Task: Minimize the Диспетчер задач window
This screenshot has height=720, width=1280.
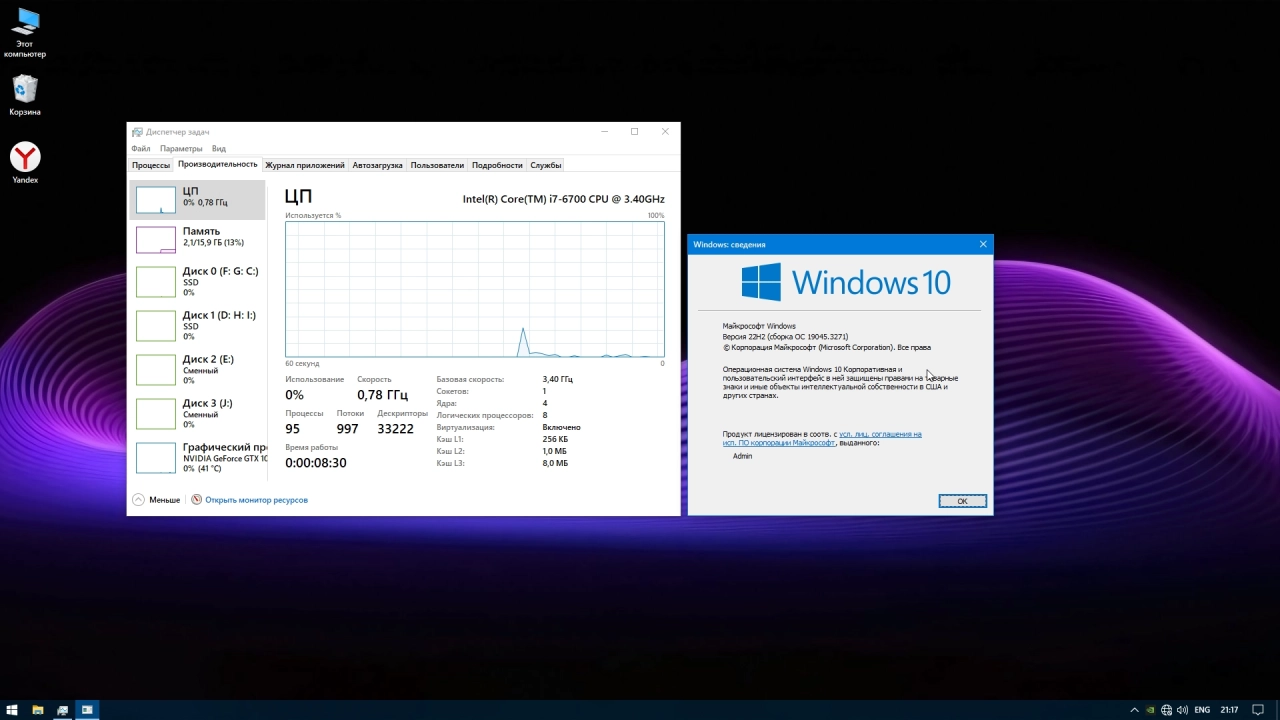Action: (604, 132)
